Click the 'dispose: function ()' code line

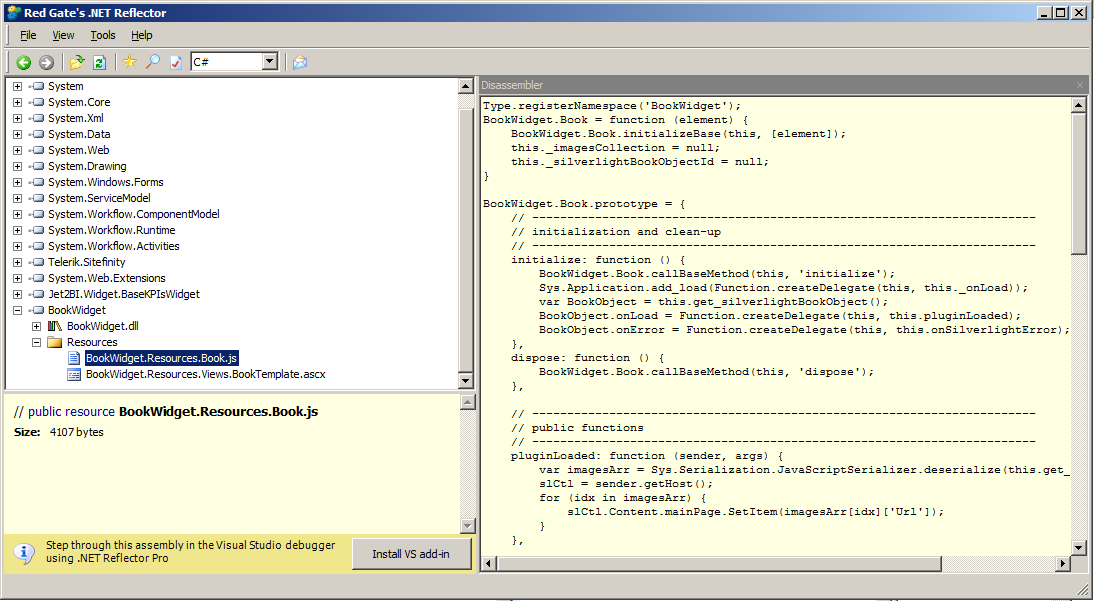pyautogui.click(x=588, y=357)
